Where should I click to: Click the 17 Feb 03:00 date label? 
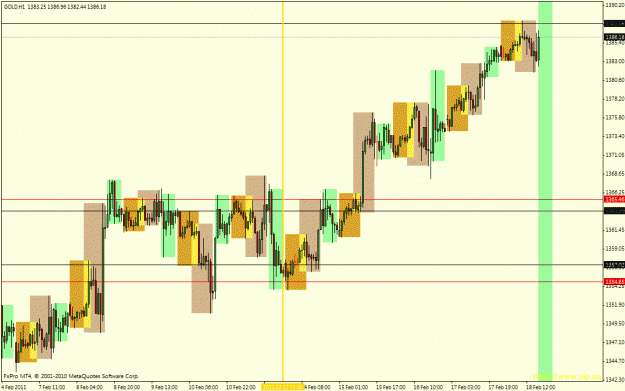(466, 387)
